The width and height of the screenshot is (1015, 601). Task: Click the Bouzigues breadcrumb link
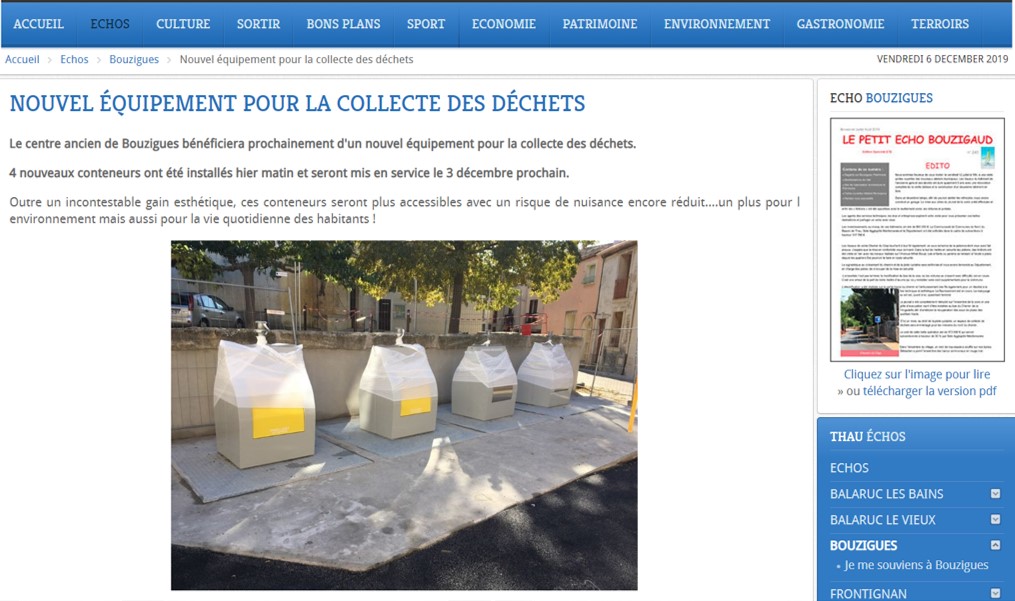tap(134, 60)
